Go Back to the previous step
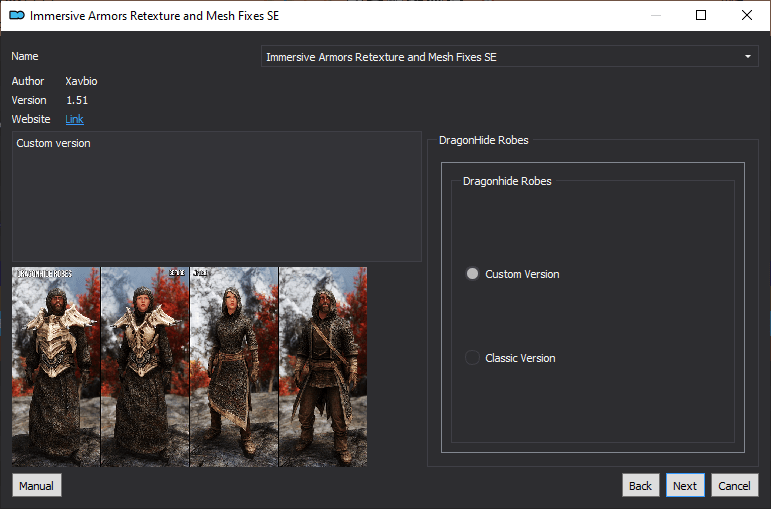Screen dimensions: 771x509 click(640, 486)
